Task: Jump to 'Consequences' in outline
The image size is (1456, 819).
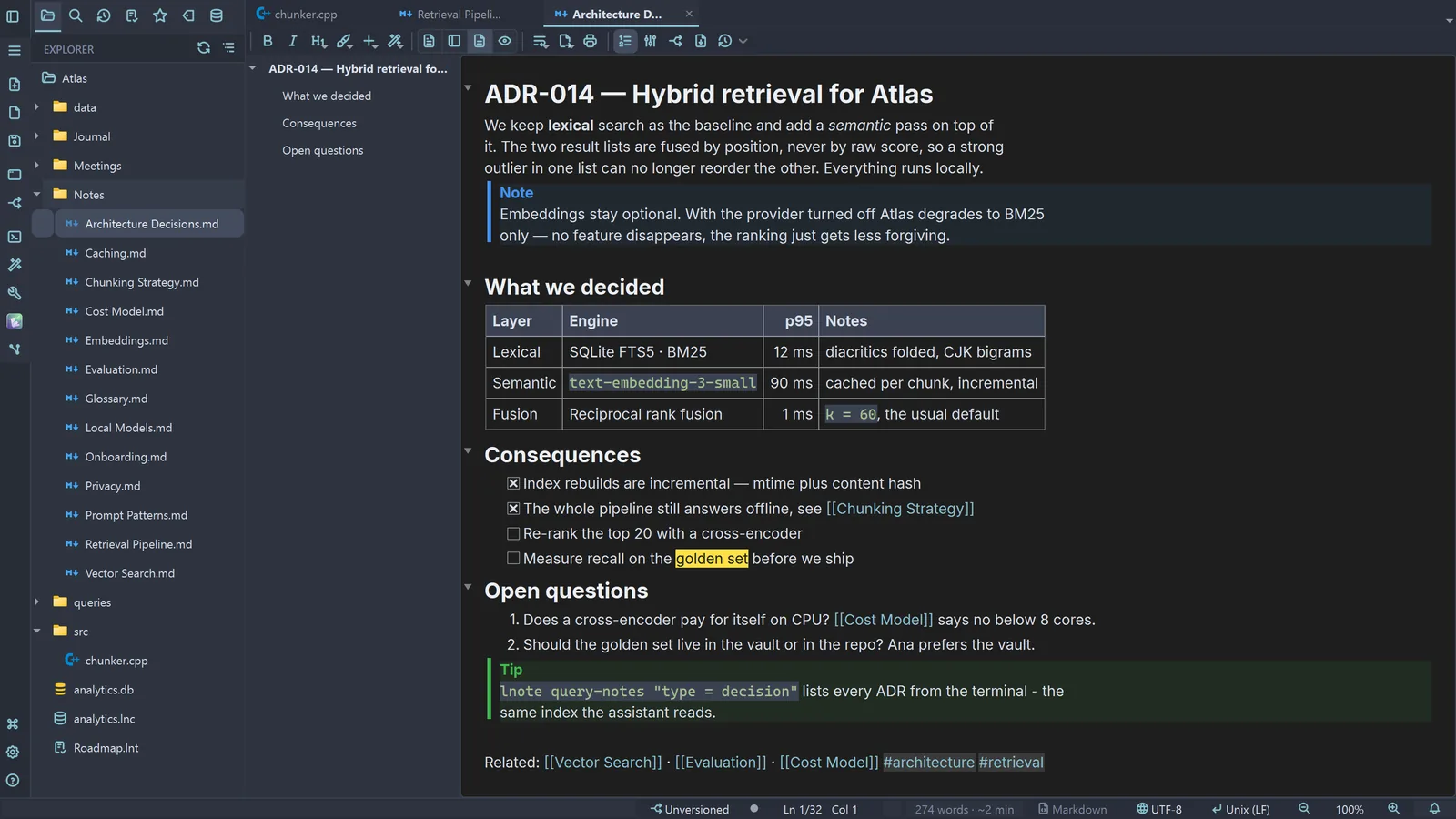Action: coord(319,123)
